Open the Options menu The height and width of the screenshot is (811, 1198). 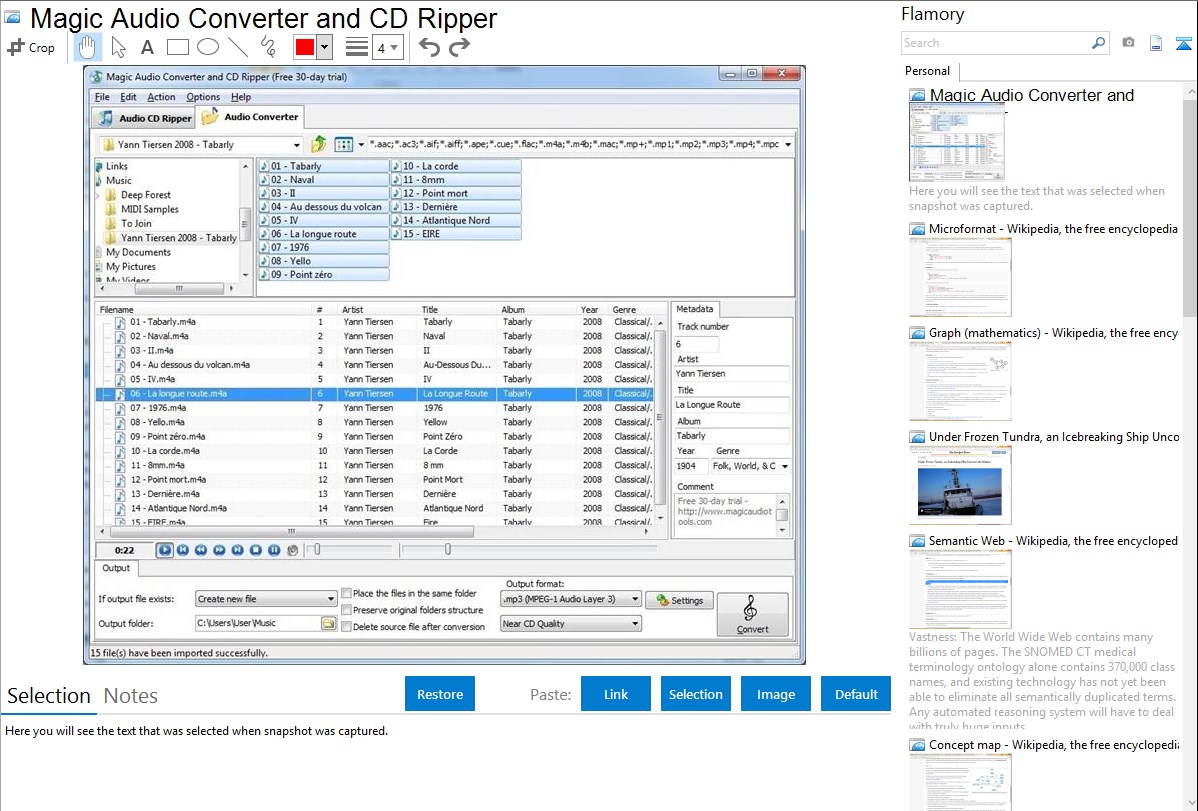(x=203, y=97)
